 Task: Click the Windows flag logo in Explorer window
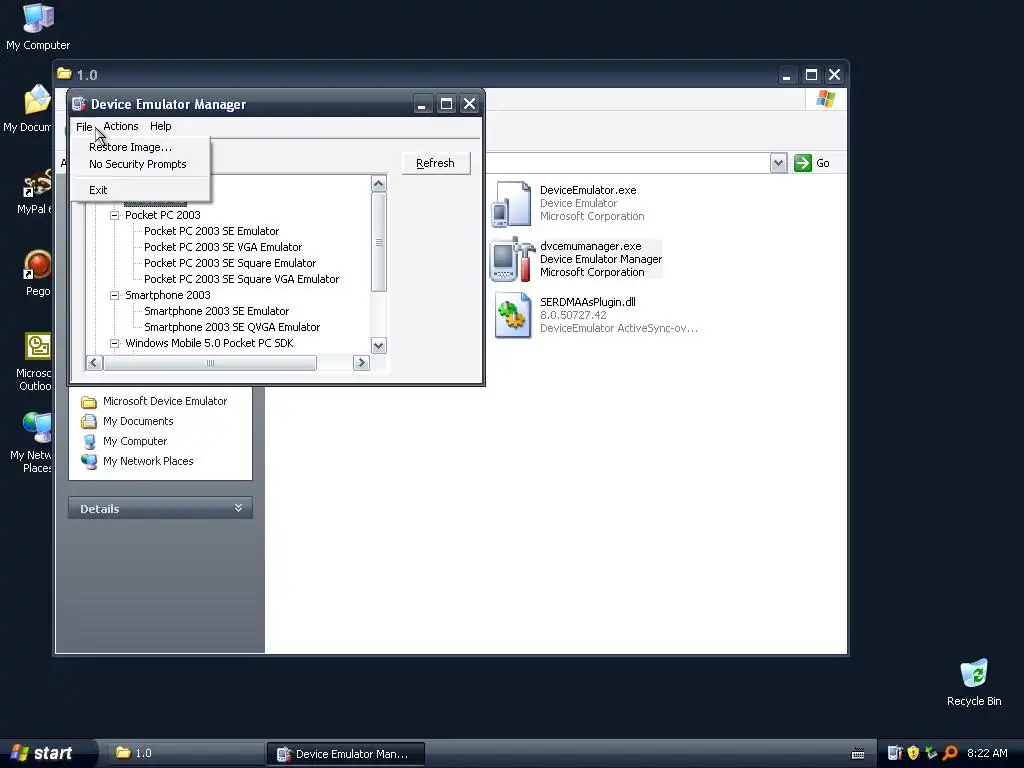click(825, 99)
